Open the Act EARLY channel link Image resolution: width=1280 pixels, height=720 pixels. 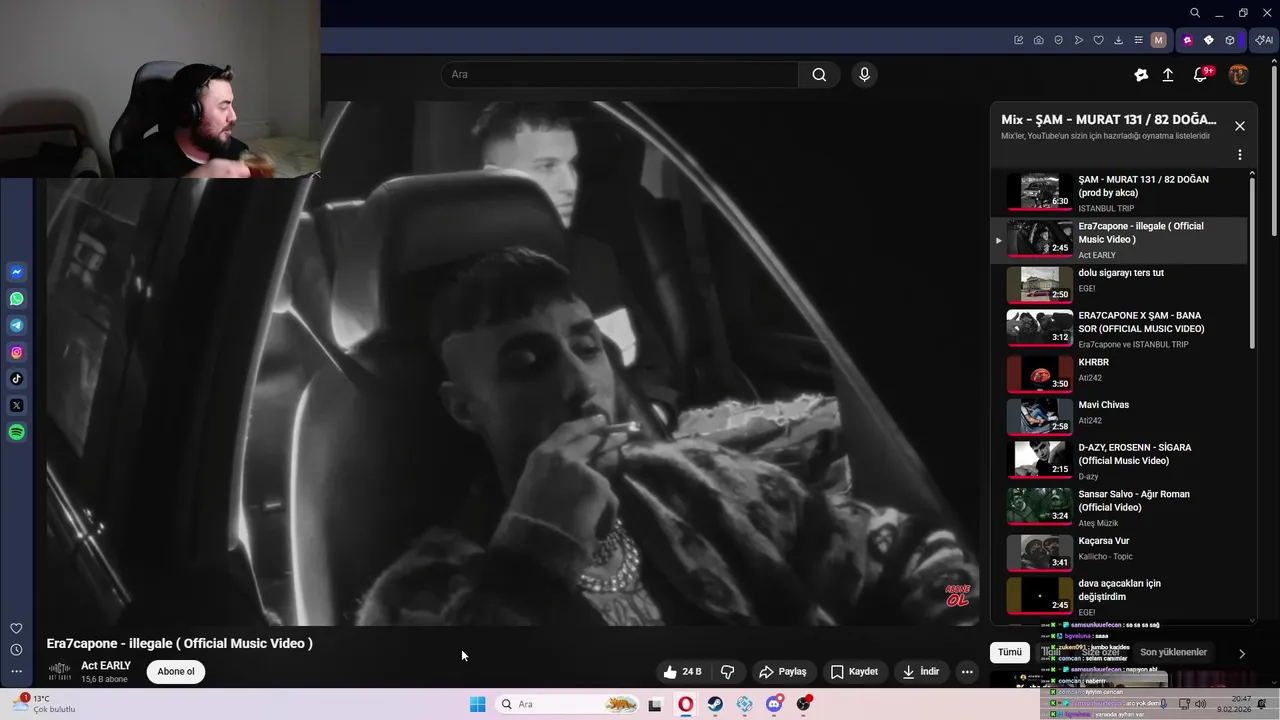point(106,666)
